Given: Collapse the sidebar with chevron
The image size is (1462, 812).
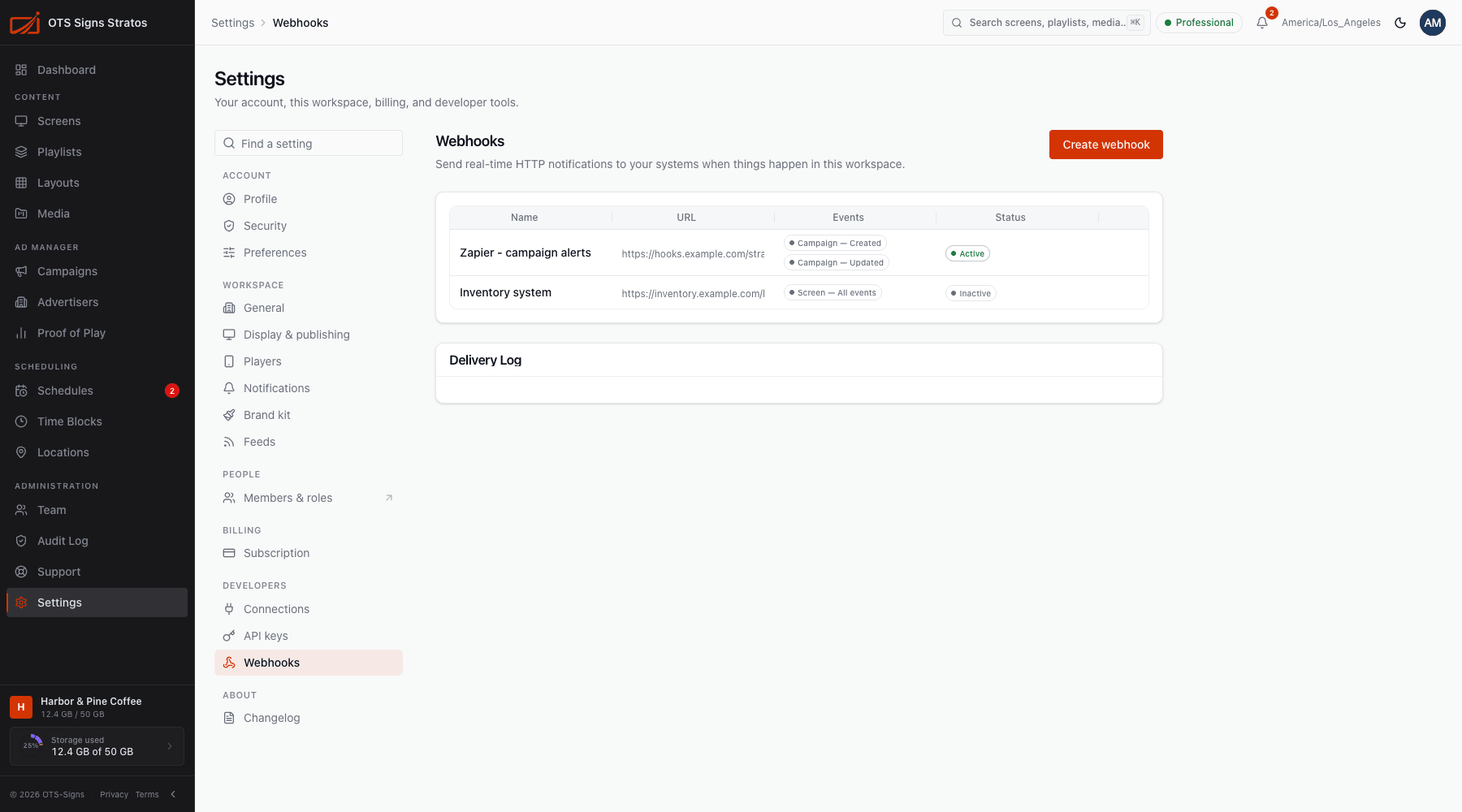Looking at the screenshot, I should [x=173, y=794].
